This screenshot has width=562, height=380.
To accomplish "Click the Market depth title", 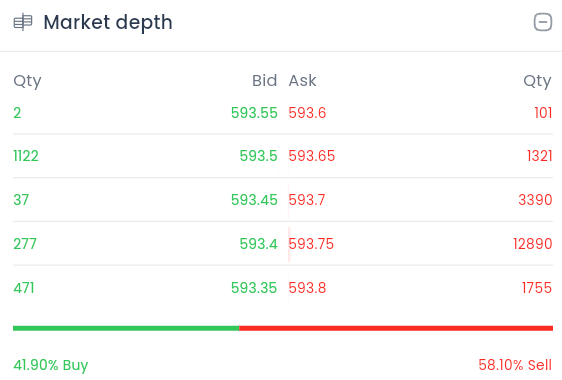I will (x=108, y=22).
